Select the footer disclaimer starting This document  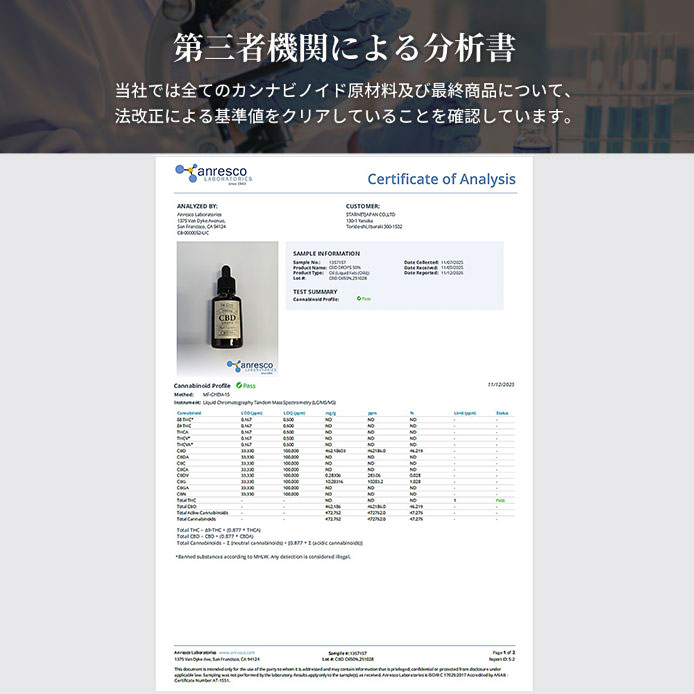pyautogui.click(x=341, y=675)
